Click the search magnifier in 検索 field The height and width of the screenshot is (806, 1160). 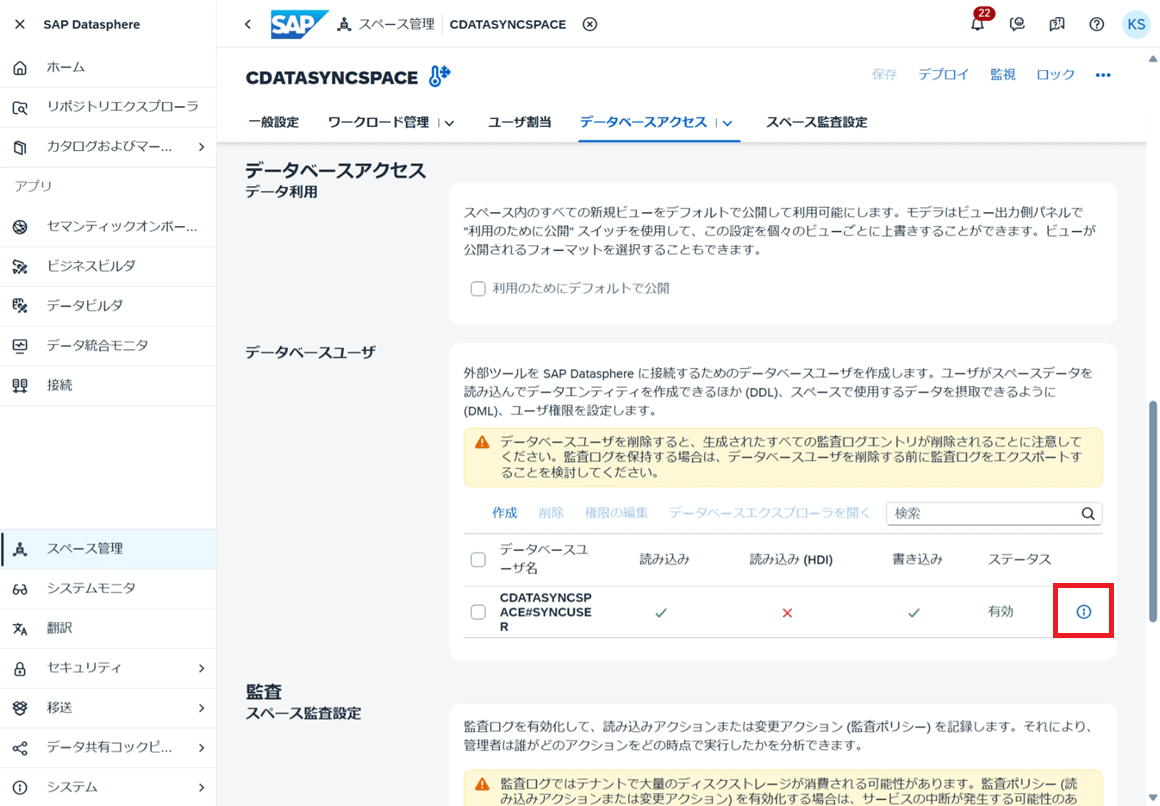[x=1088, y=514]
